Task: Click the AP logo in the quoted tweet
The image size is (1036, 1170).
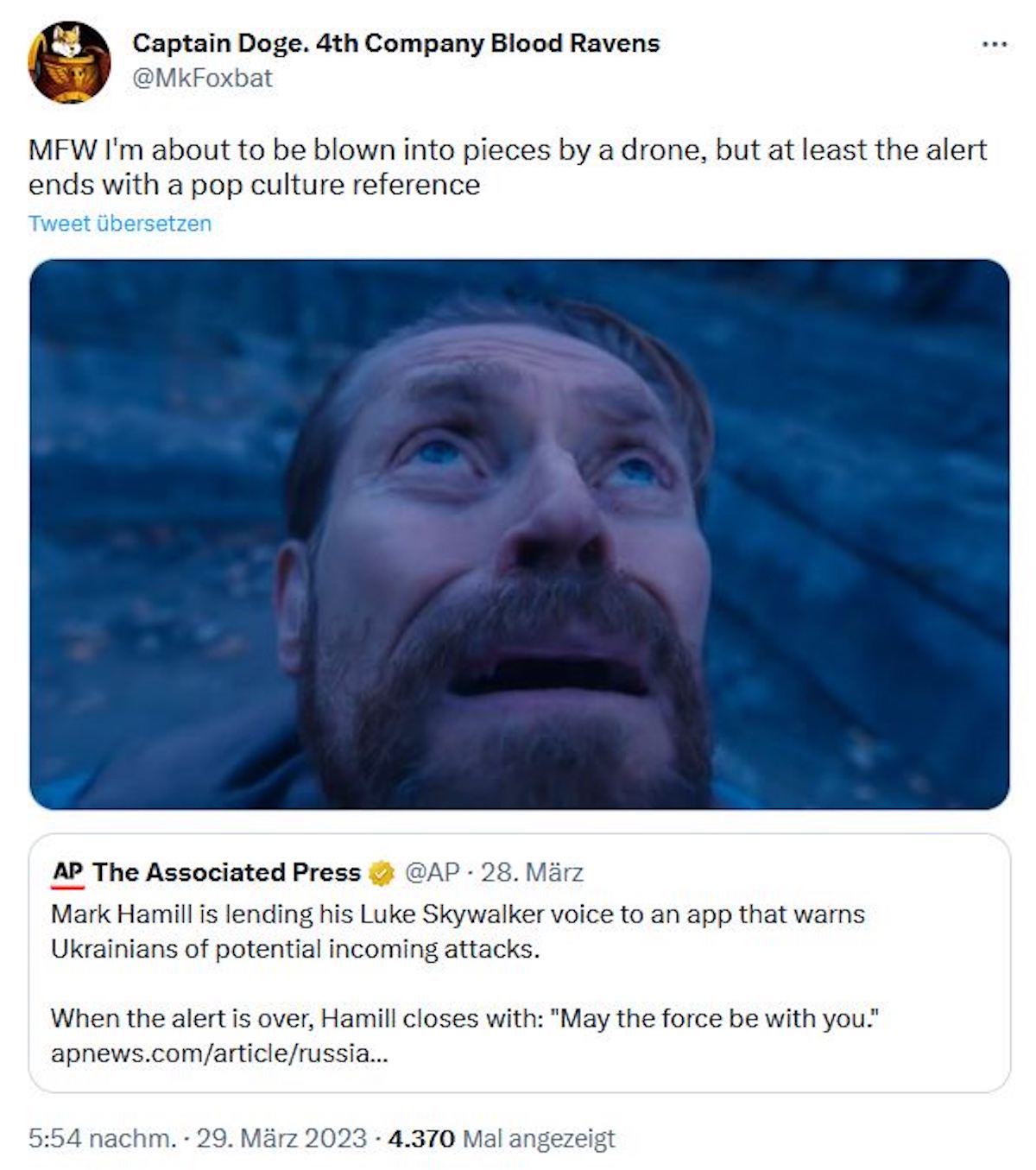Action: click(x=67, y=873)
